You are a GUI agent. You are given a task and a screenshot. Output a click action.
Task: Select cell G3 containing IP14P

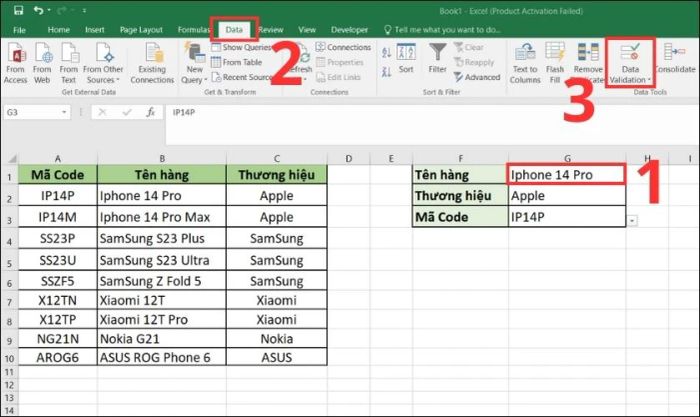pyautogui.click(x=567, y=217)
